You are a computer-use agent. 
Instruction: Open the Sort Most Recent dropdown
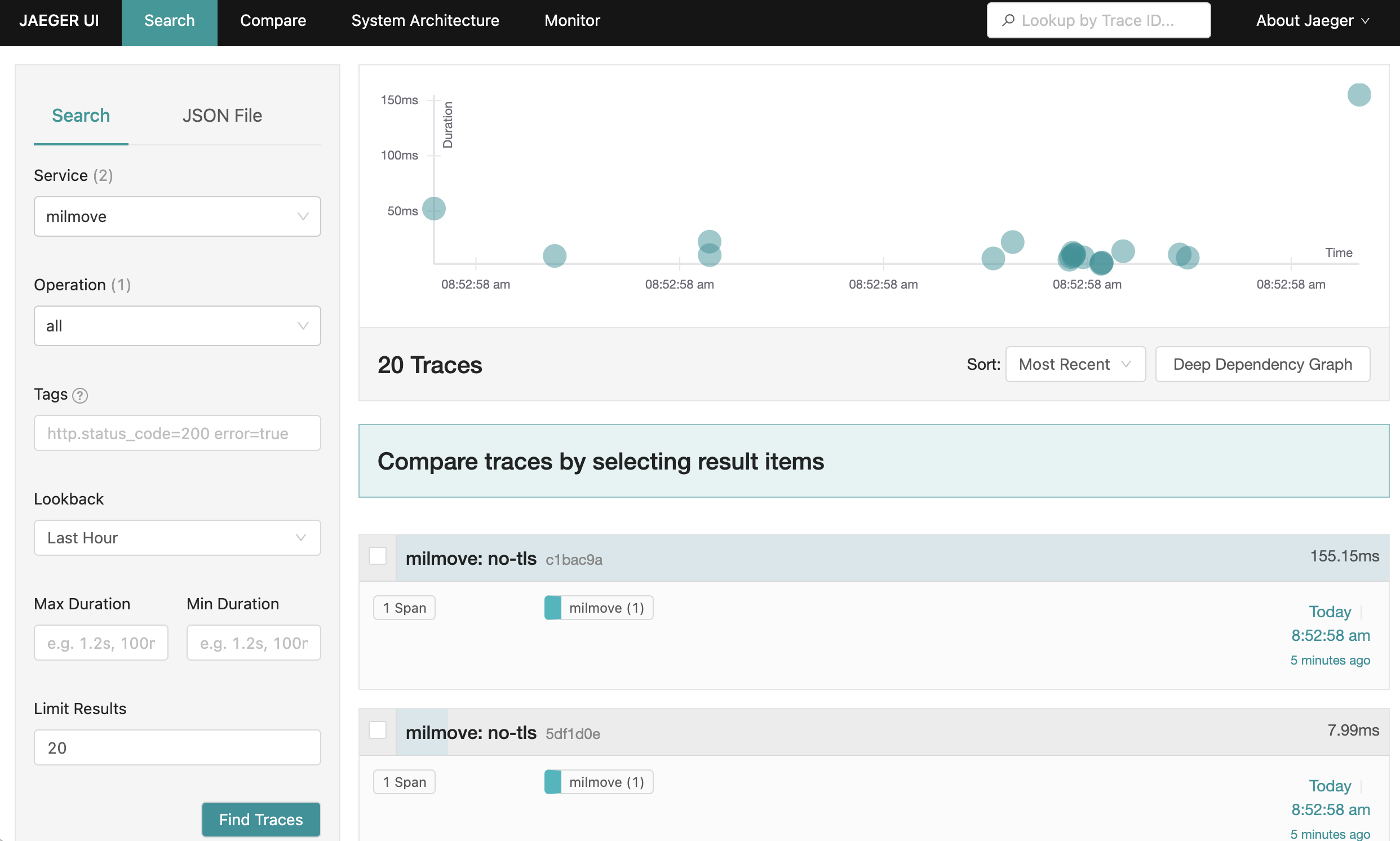pyautogui.click(x=1075, y=364)
